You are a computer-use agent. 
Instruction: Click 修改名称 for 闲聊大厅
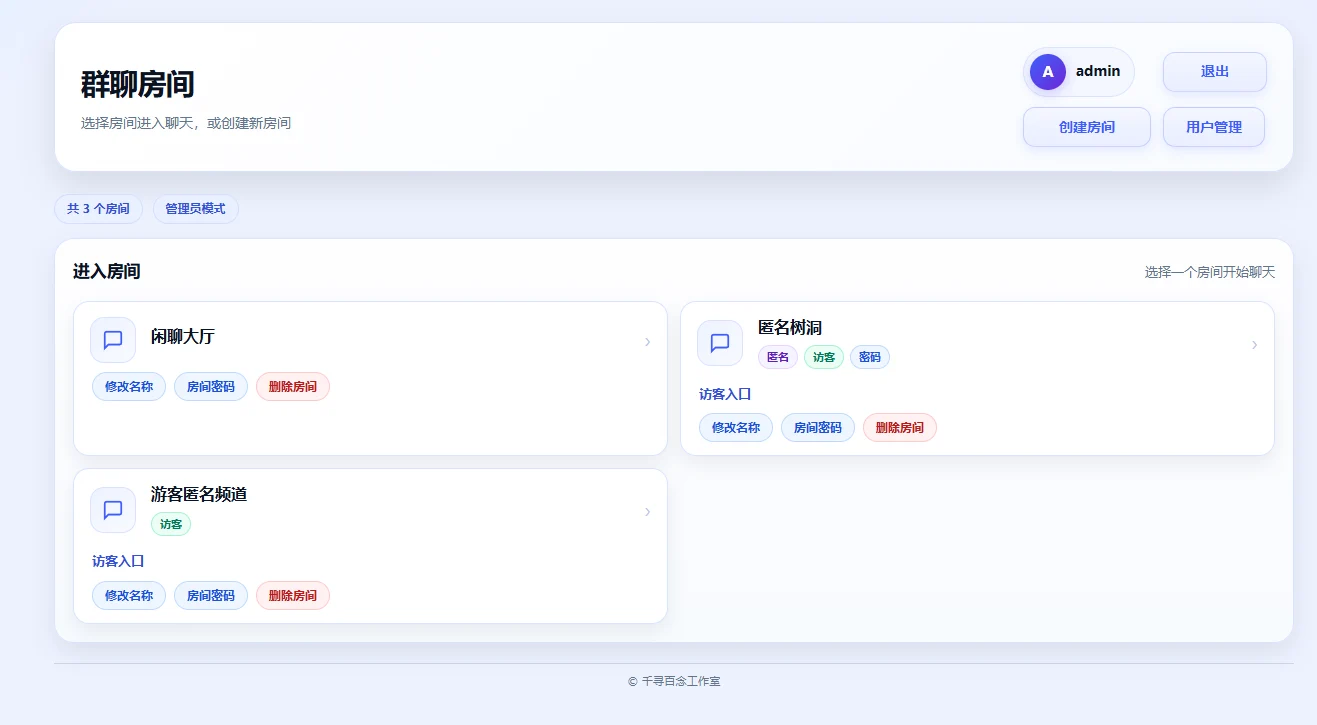pos(129,386)
